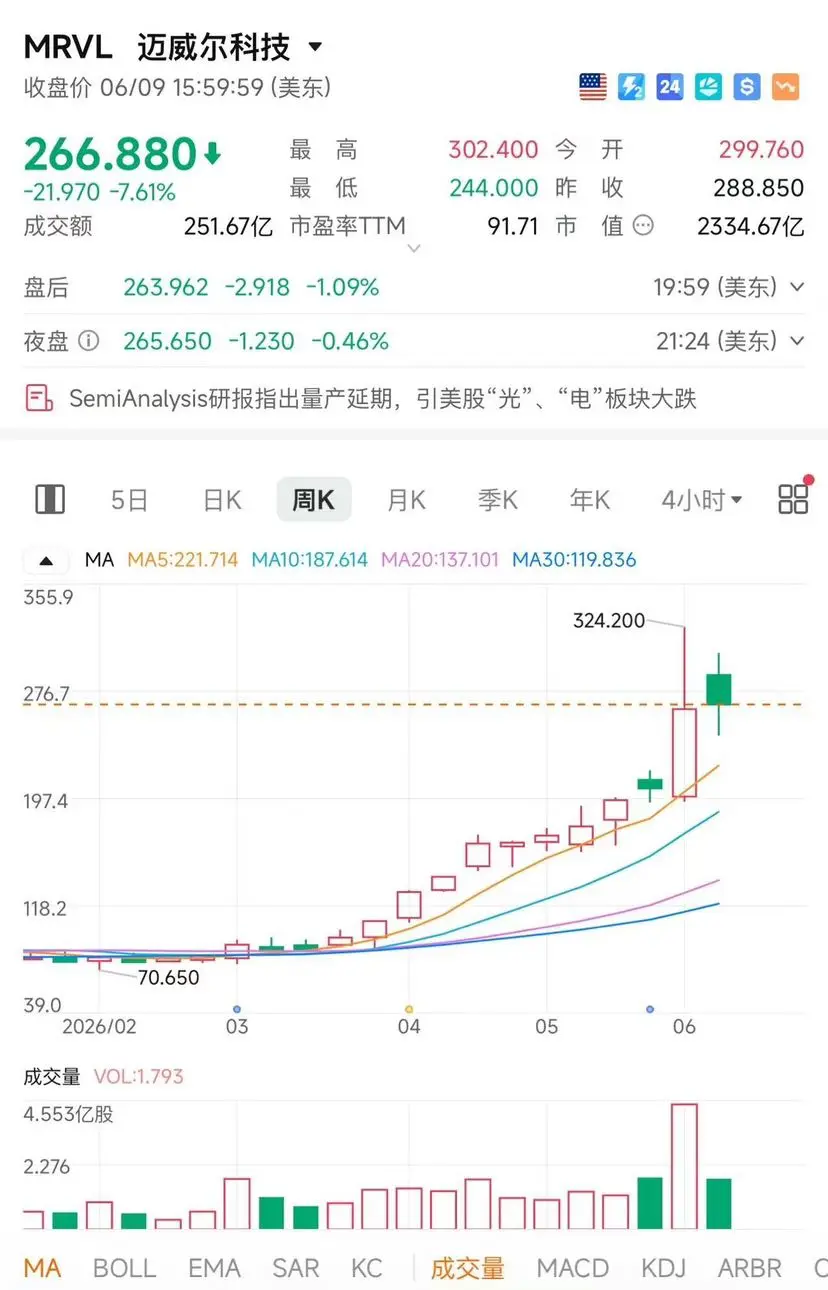Viewport: 828px width, 1290px height.
Task: Select the EMA indicator
Action: click(215, 1268)
